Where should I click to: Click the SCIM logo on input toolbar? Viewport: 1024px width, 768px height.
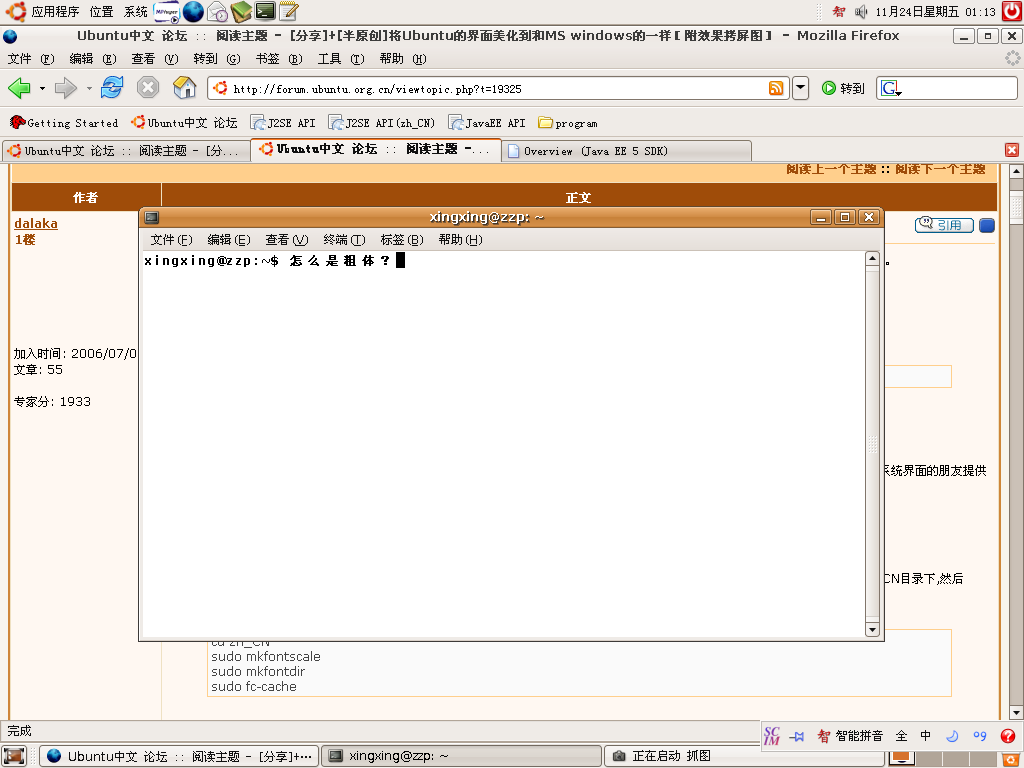772,736
